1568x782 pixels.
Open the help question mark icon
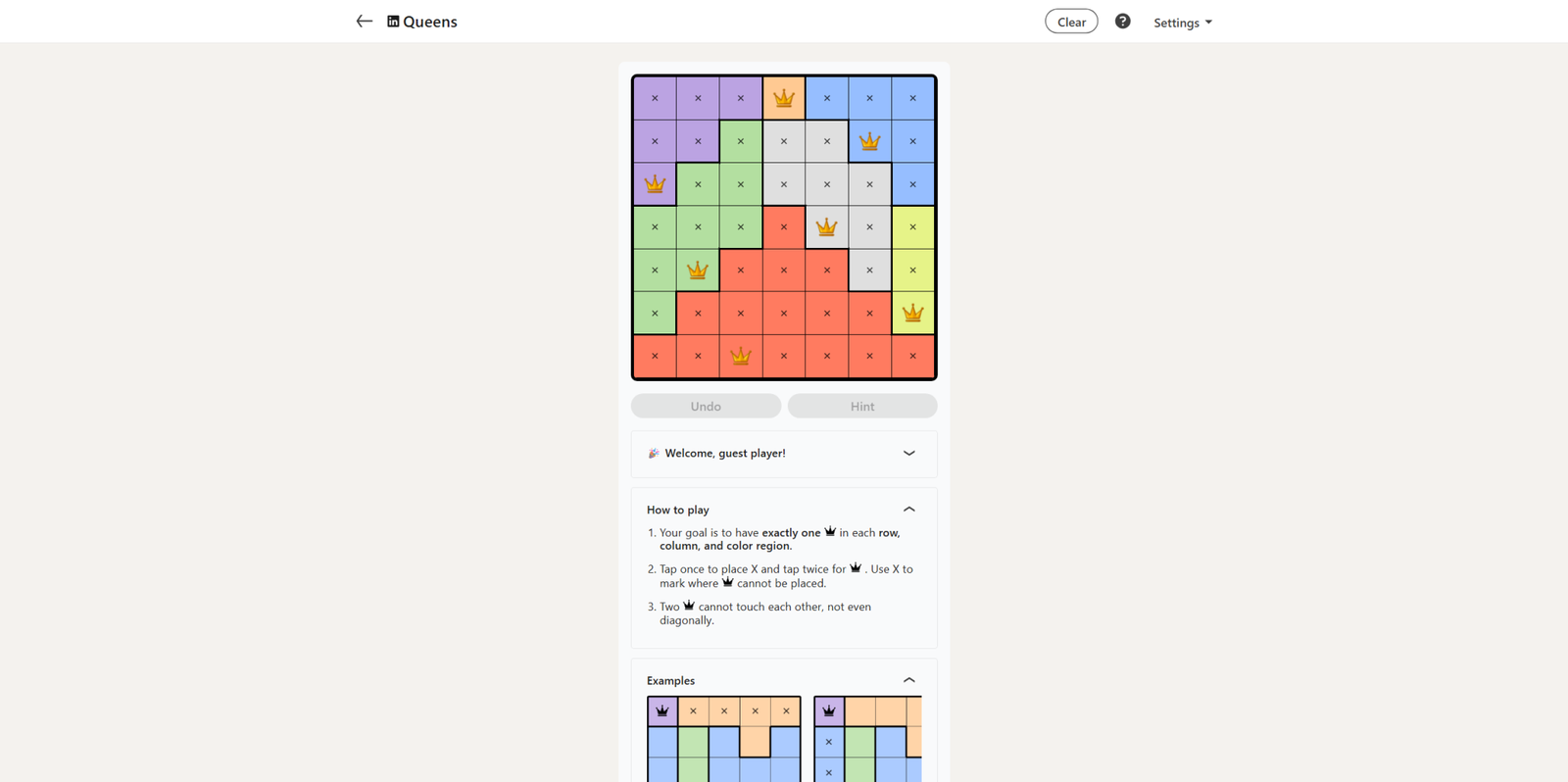[1122, 22]
